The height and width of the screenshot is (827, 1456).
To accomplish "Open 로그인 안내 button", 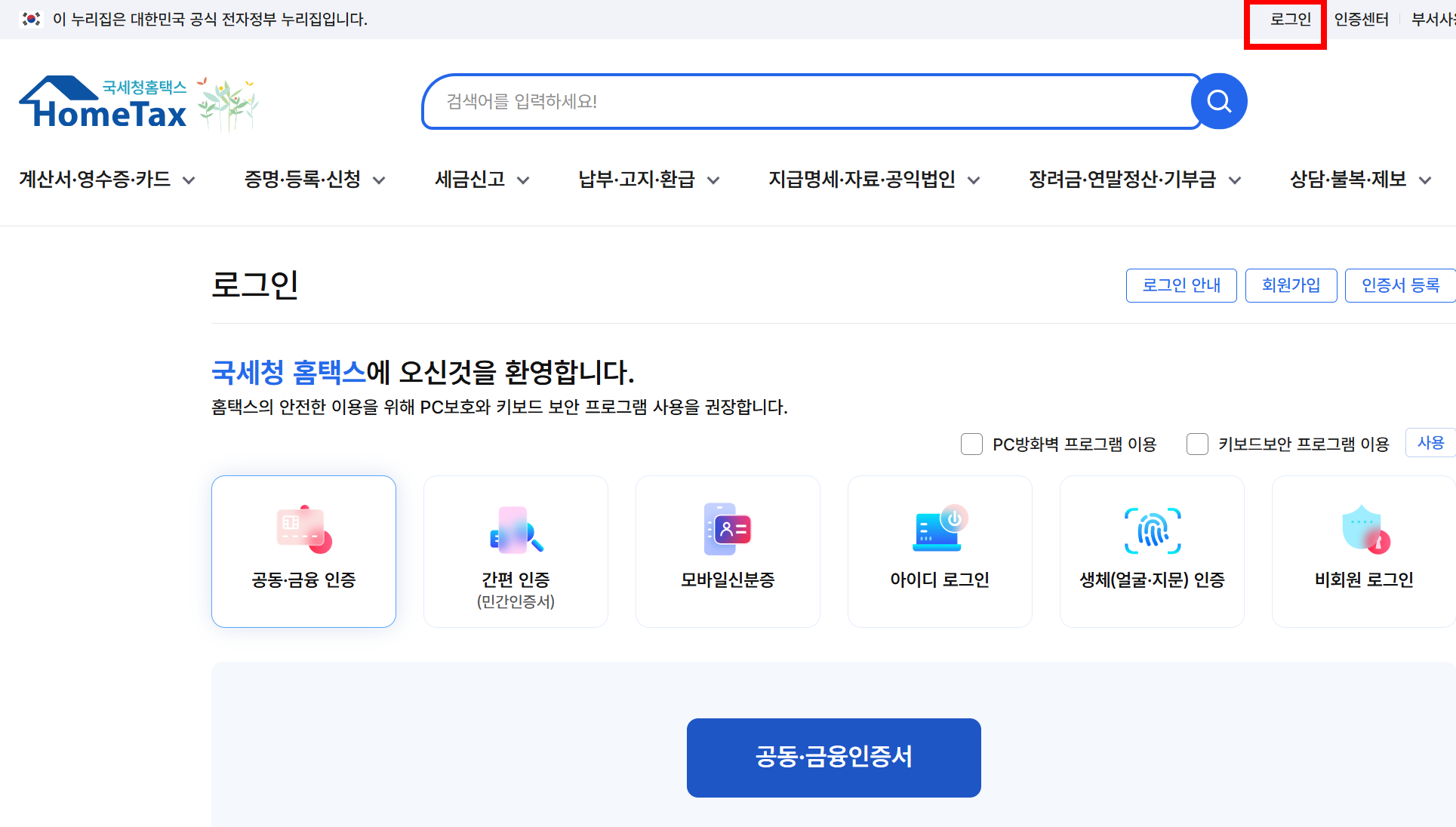I will tap(1180, 285).
